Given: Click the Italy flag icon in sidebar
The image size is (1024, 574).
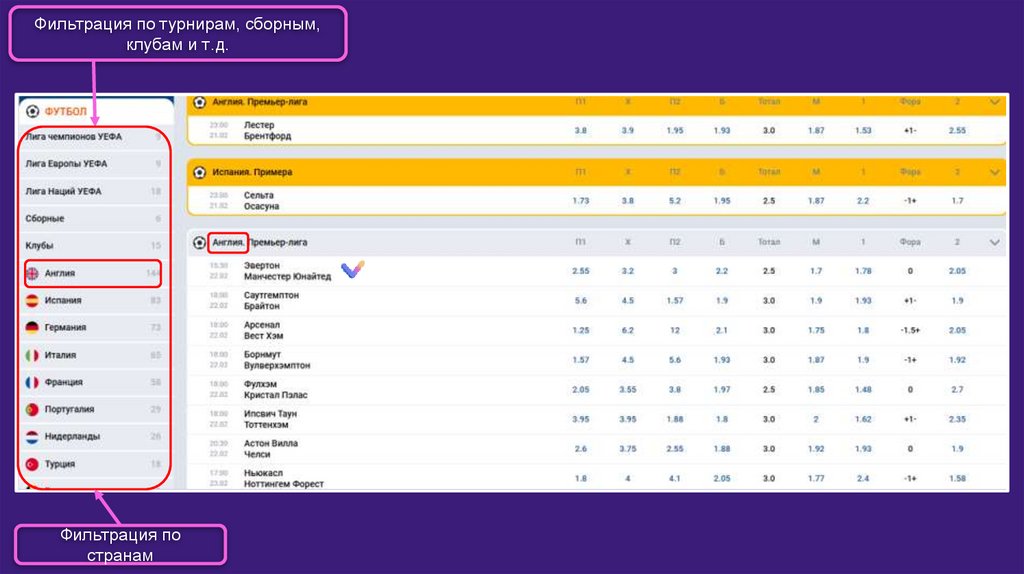Looking at the screenshot, I should click(x=32, y=355).
